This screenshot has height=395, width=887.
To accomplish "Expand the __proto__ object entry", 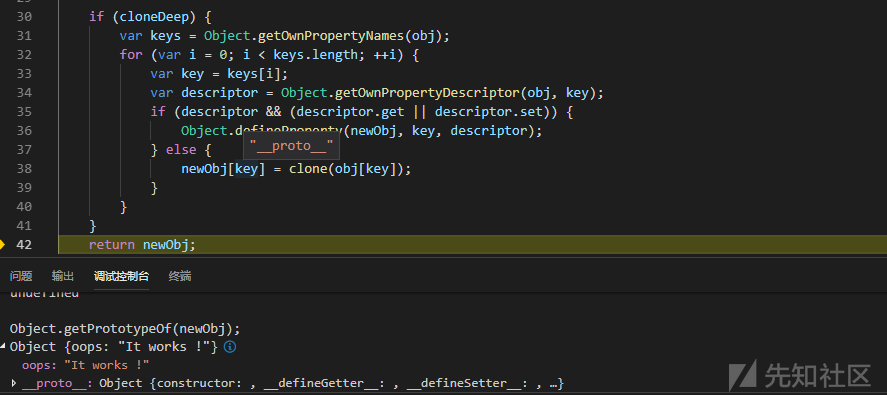I will (14, 383).
